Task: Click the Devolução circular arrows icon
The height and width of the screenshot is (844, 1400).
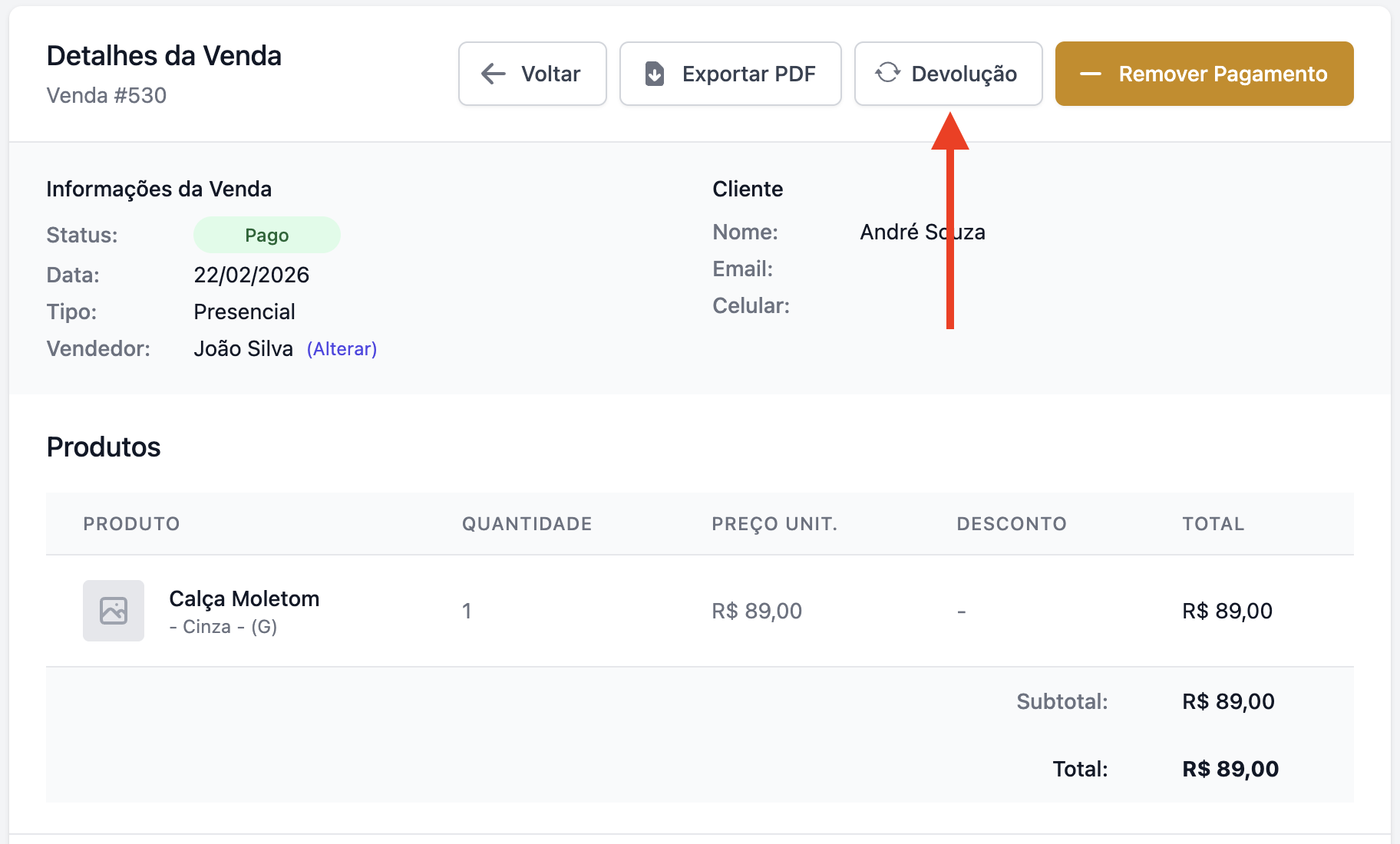Action: (x=887, y=73)
